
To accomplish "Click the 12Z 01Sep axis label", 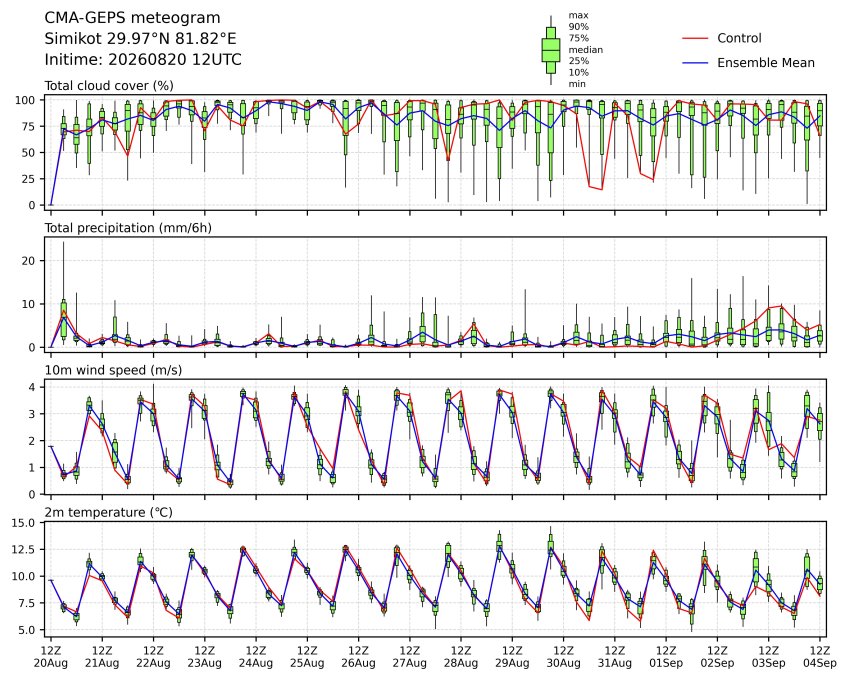I will point(666,657).
